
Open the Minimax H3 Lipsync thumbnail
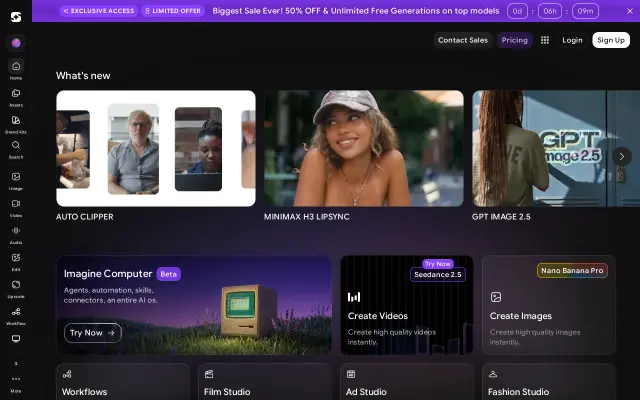point(364,149)
